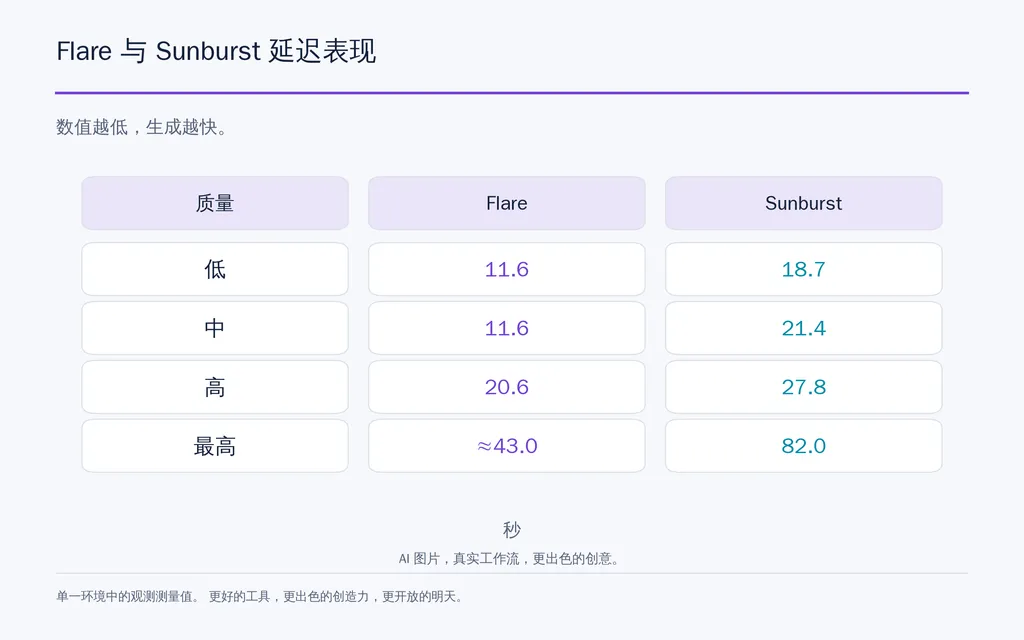Click the Flare value '≈43.0'
Viewport: 1024px width, 640px height.
[x=507, y=446]
